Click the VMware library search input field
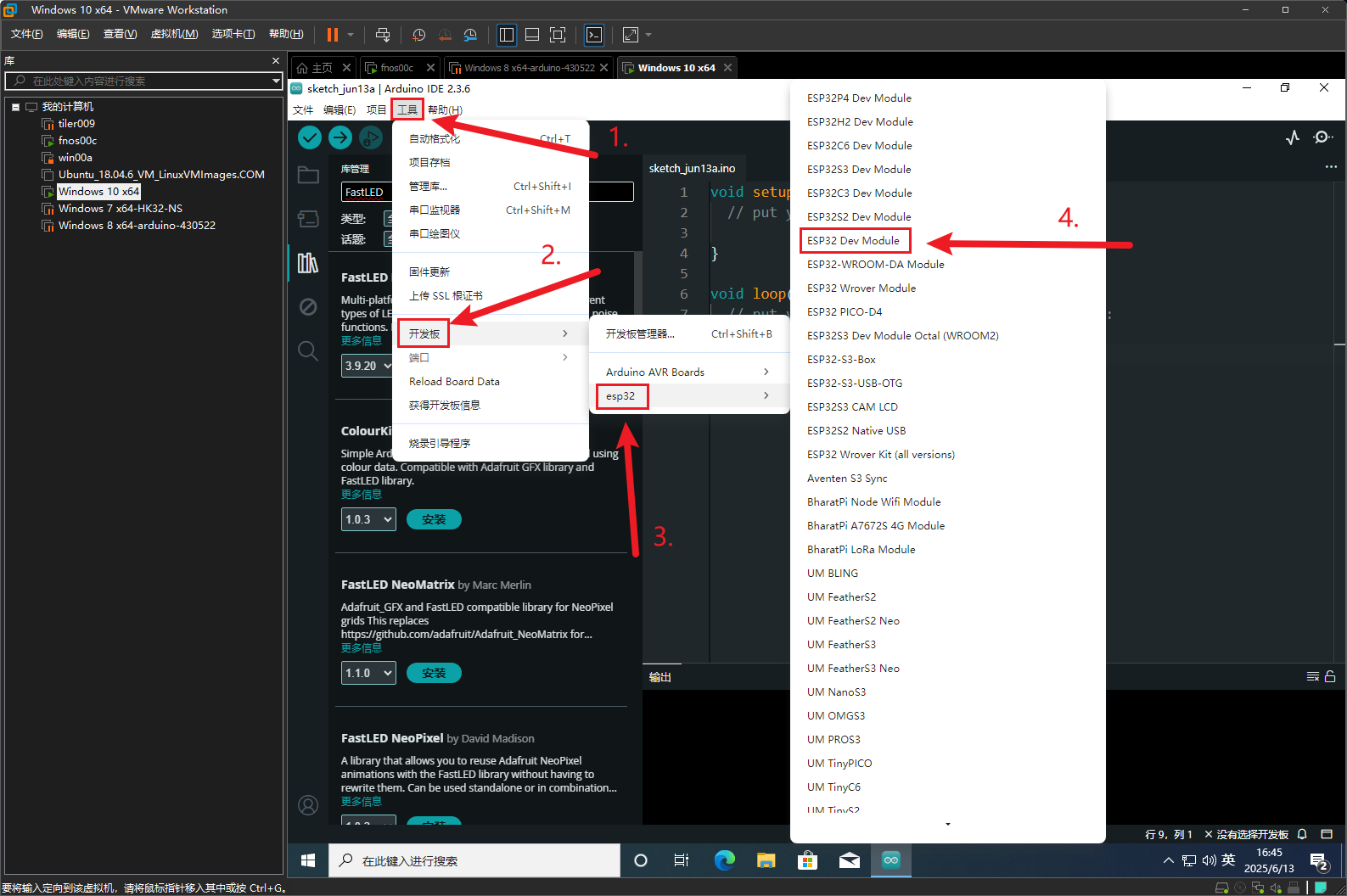 [144, 81]
